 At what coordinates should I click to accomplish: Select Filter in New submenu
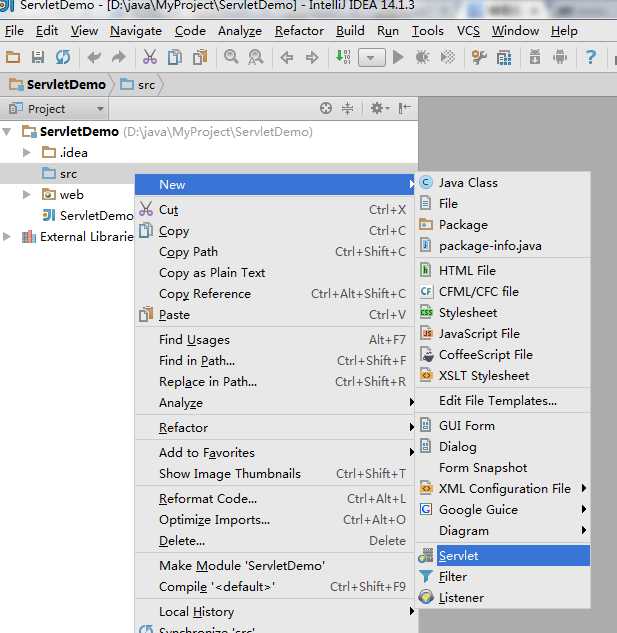click(503, 576)
